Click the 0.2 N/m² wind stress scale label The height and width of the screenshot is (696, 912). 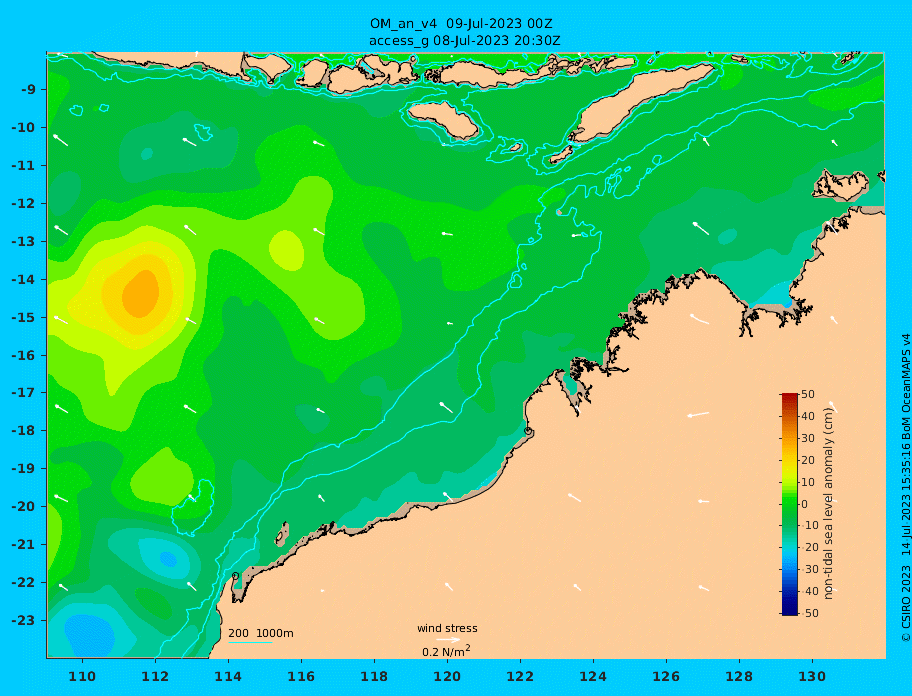click(x=446, y=651)
